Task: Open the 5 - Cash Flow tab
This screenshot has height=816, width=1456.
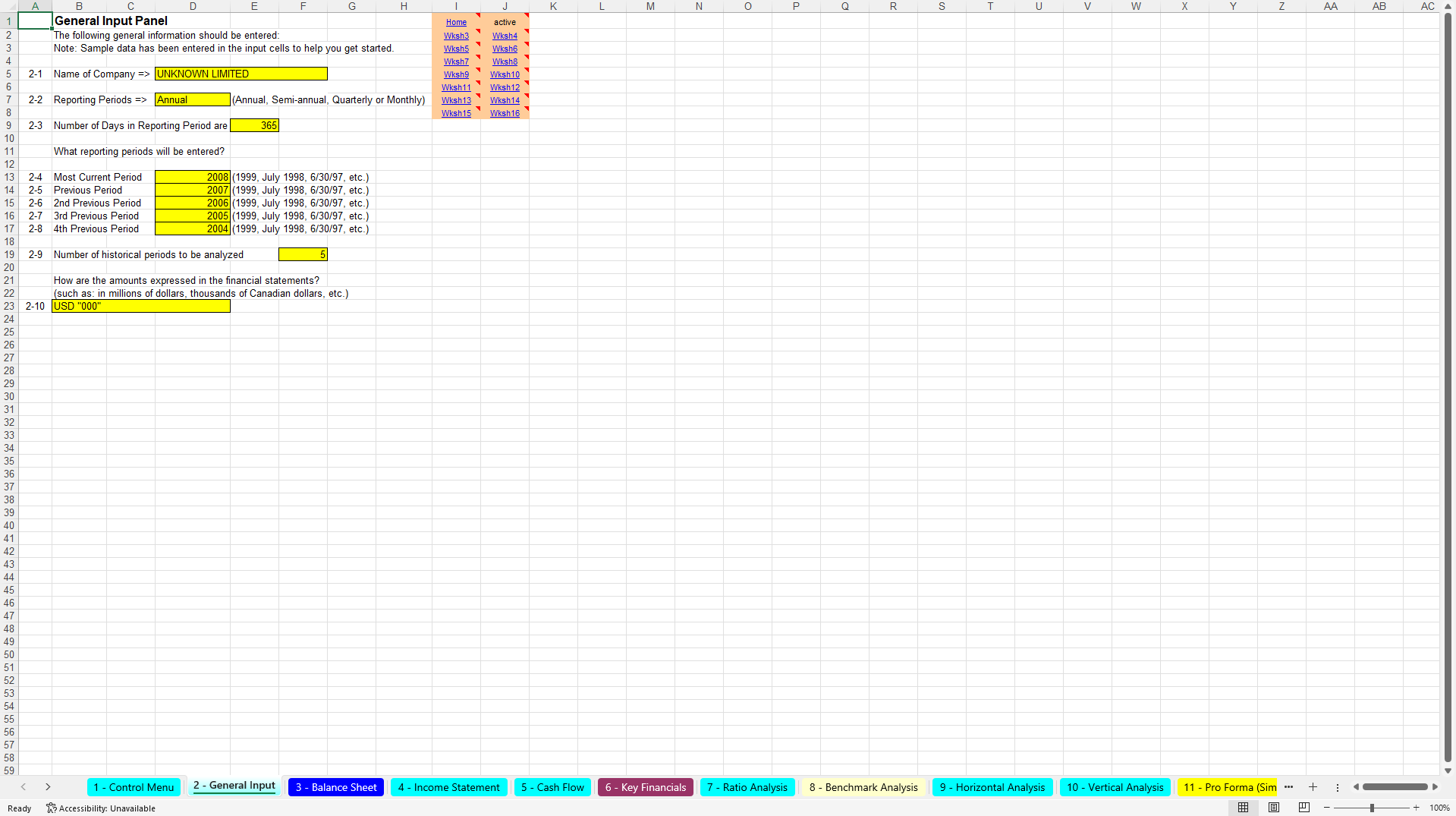Action: [x=552, y=787]
